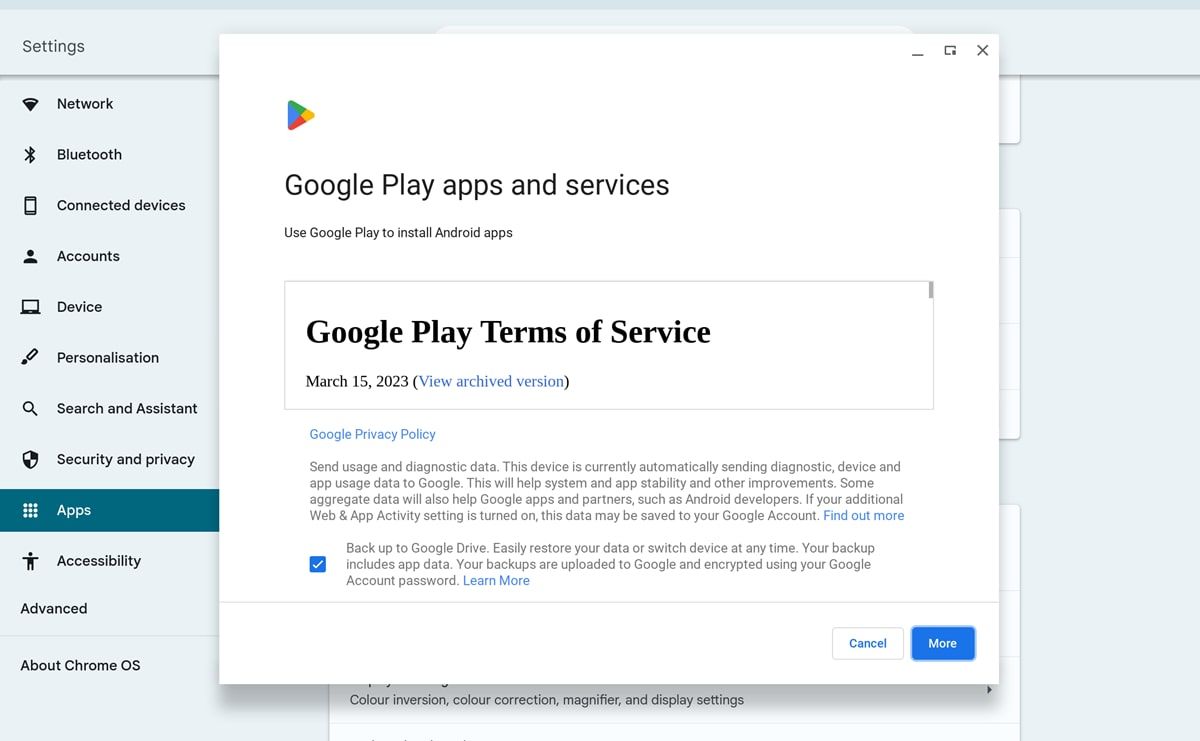Click the Google Play logo in dialog
The width and height of the screenshot is (1200, 741).
300,115
